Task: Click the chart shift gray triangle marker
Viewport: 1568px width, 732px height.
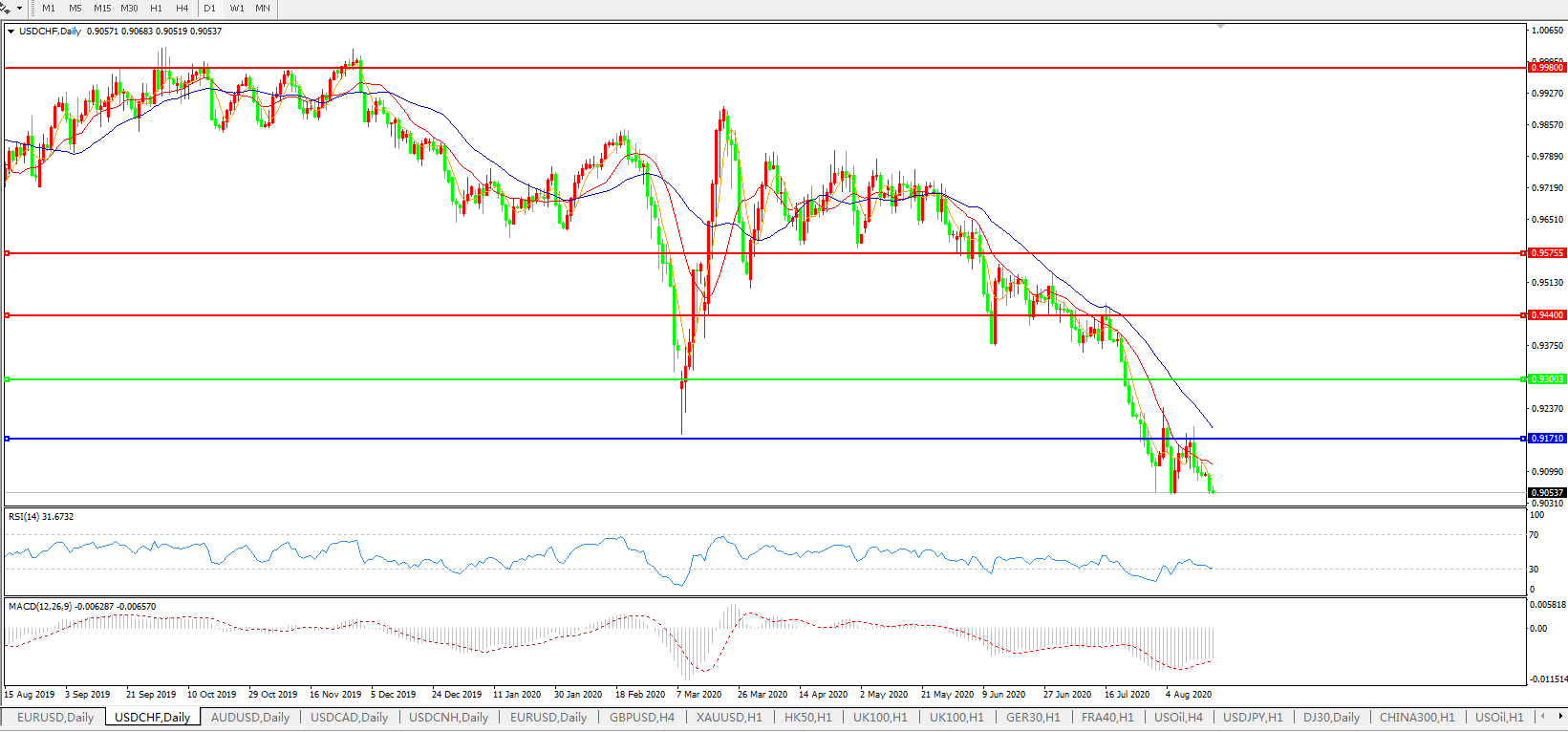Action: [1220, 27]
